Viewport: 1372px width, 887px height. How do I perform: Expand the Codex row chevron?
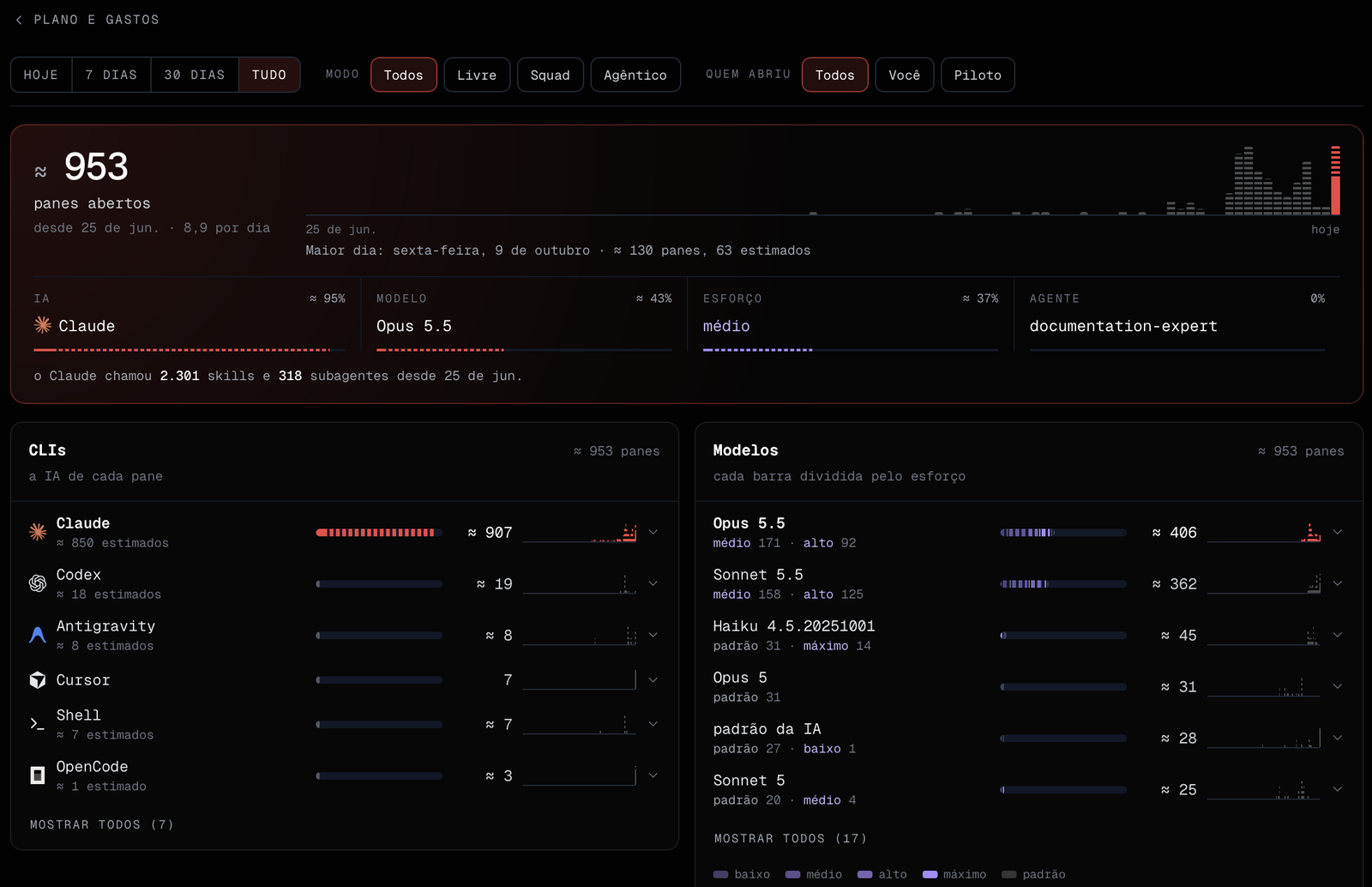coord(653,583)
